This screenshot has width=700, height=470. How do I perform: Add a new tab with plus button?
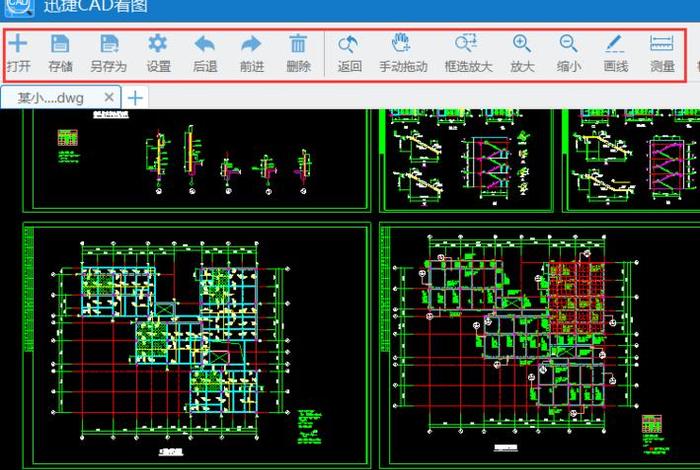point(135,98)
